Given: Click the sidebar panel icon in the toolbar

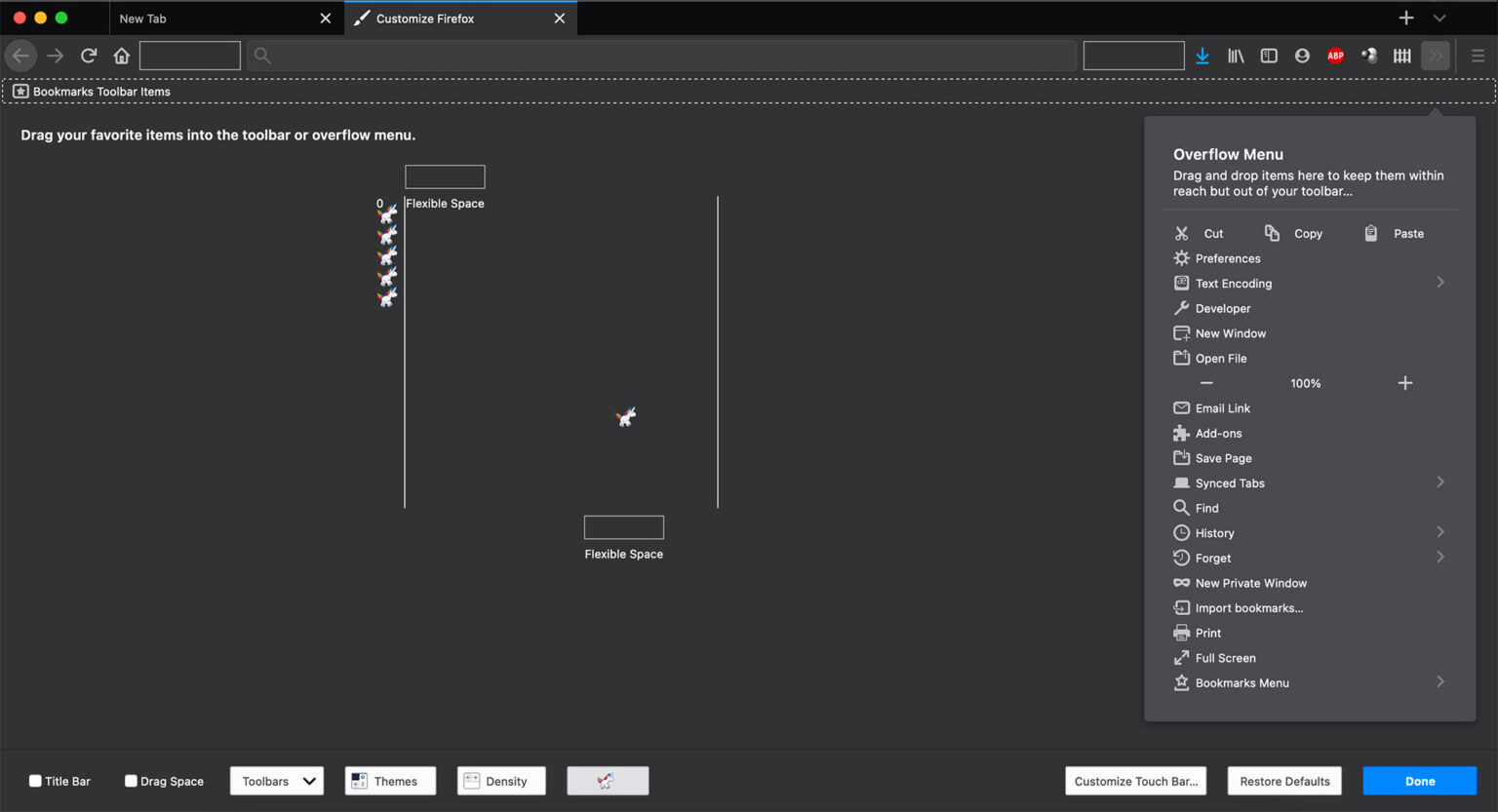Looking at the screenshot, I should [1269, 56].
